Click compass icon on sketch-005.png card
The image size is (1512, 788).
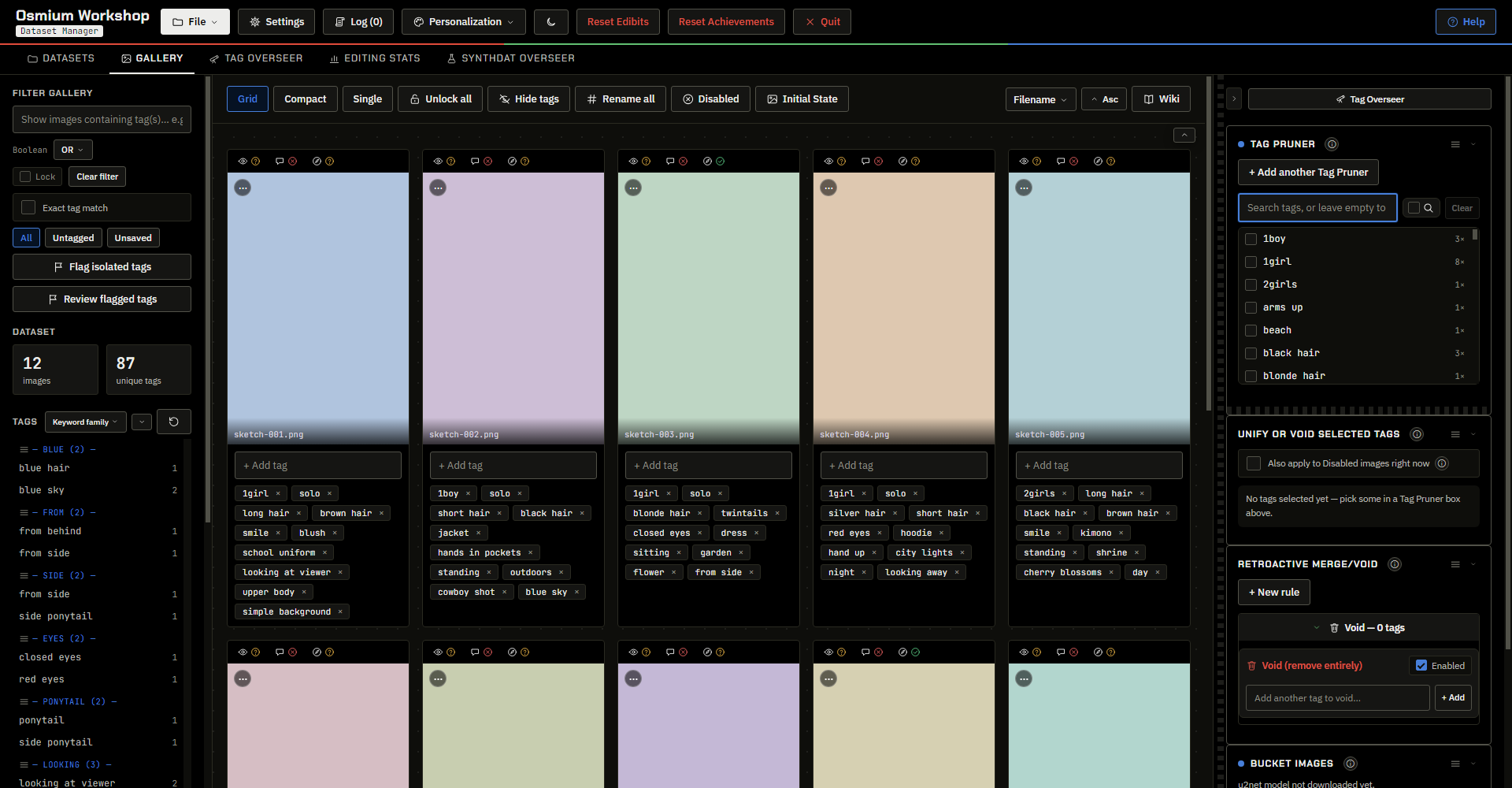pyautogui.click(x=1098, y=162)
